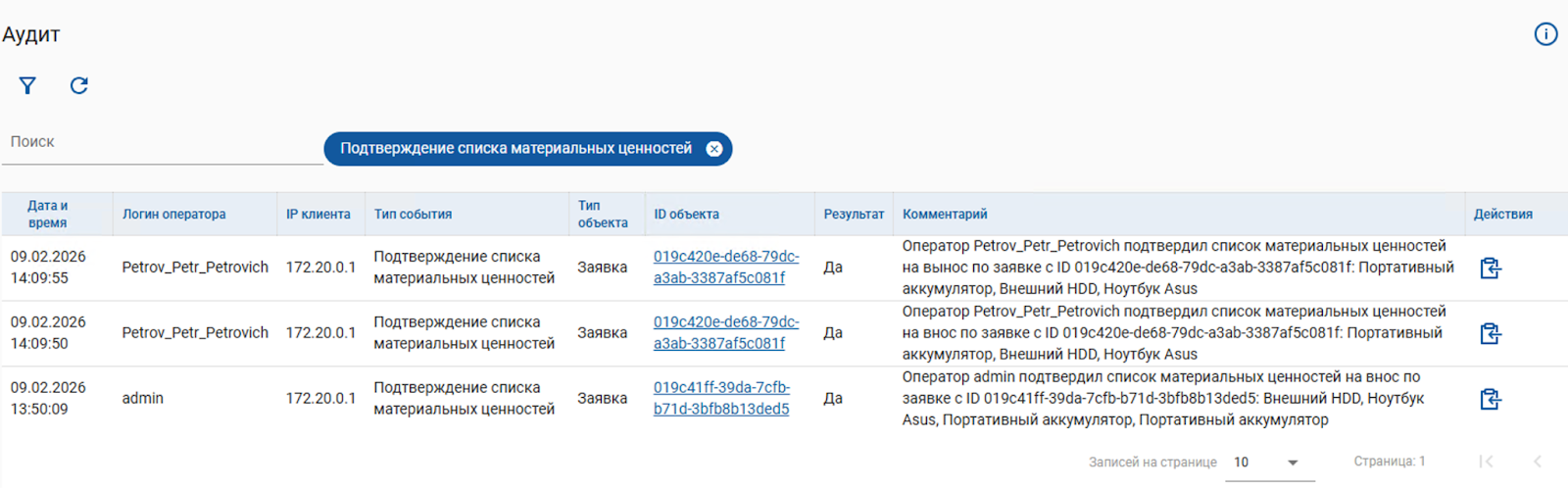Click the 'ID объекта' column header
Screen dimensions: 1568x488
(x=686, y=214)
